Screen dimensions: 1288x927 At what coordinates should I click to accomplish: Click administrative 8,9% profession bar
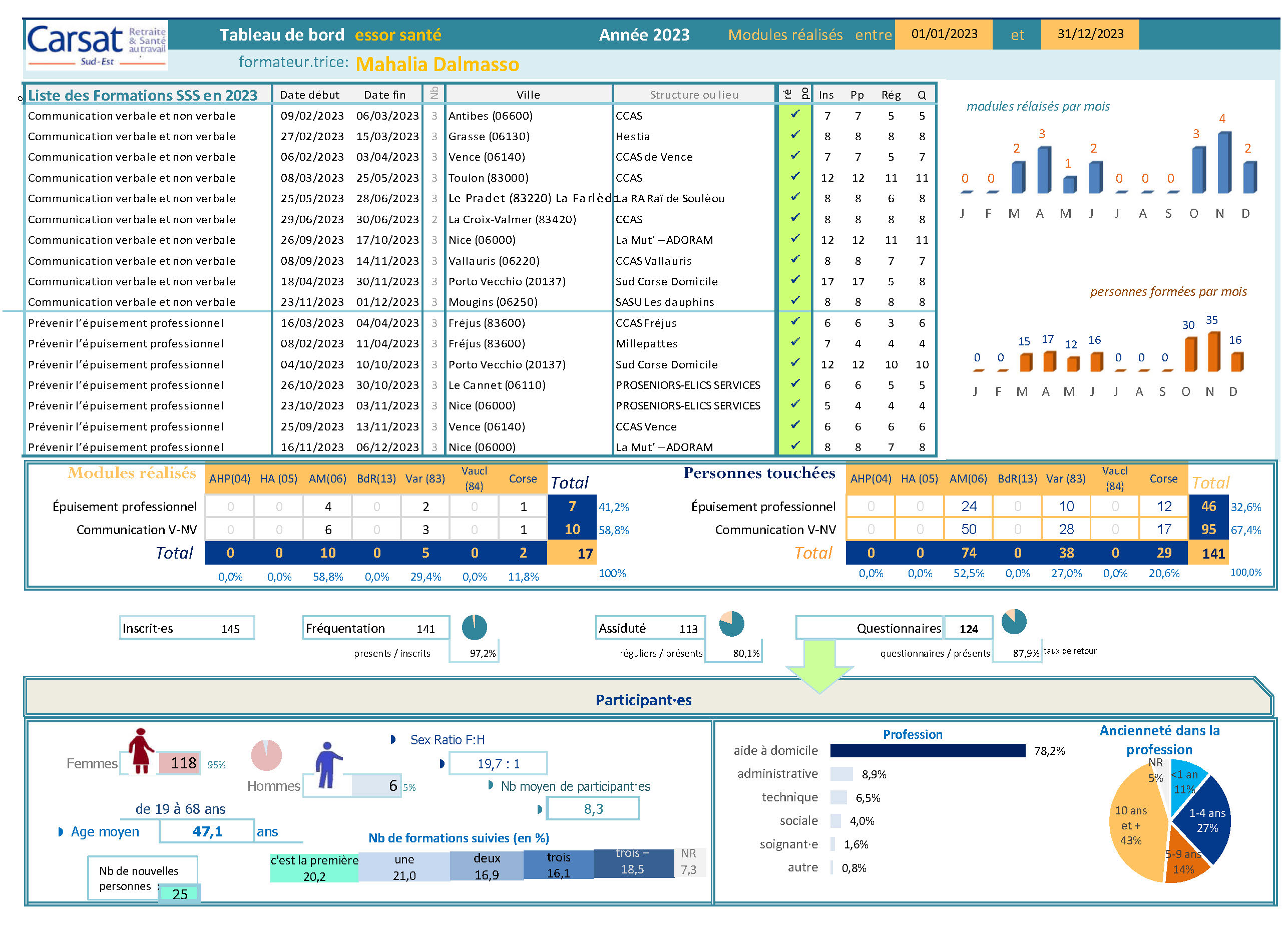841,774
